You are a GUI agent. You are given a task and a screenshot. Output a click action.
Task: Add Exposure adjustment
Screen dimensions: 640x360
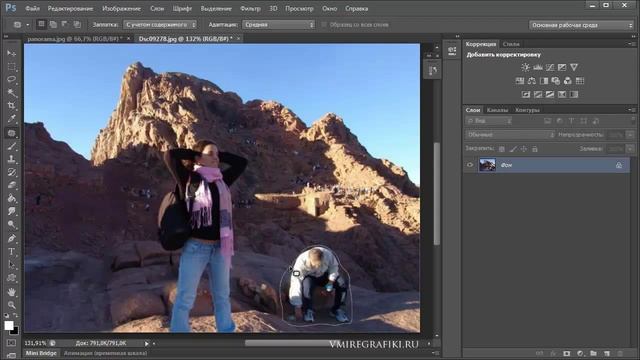[x=562, y=67]
